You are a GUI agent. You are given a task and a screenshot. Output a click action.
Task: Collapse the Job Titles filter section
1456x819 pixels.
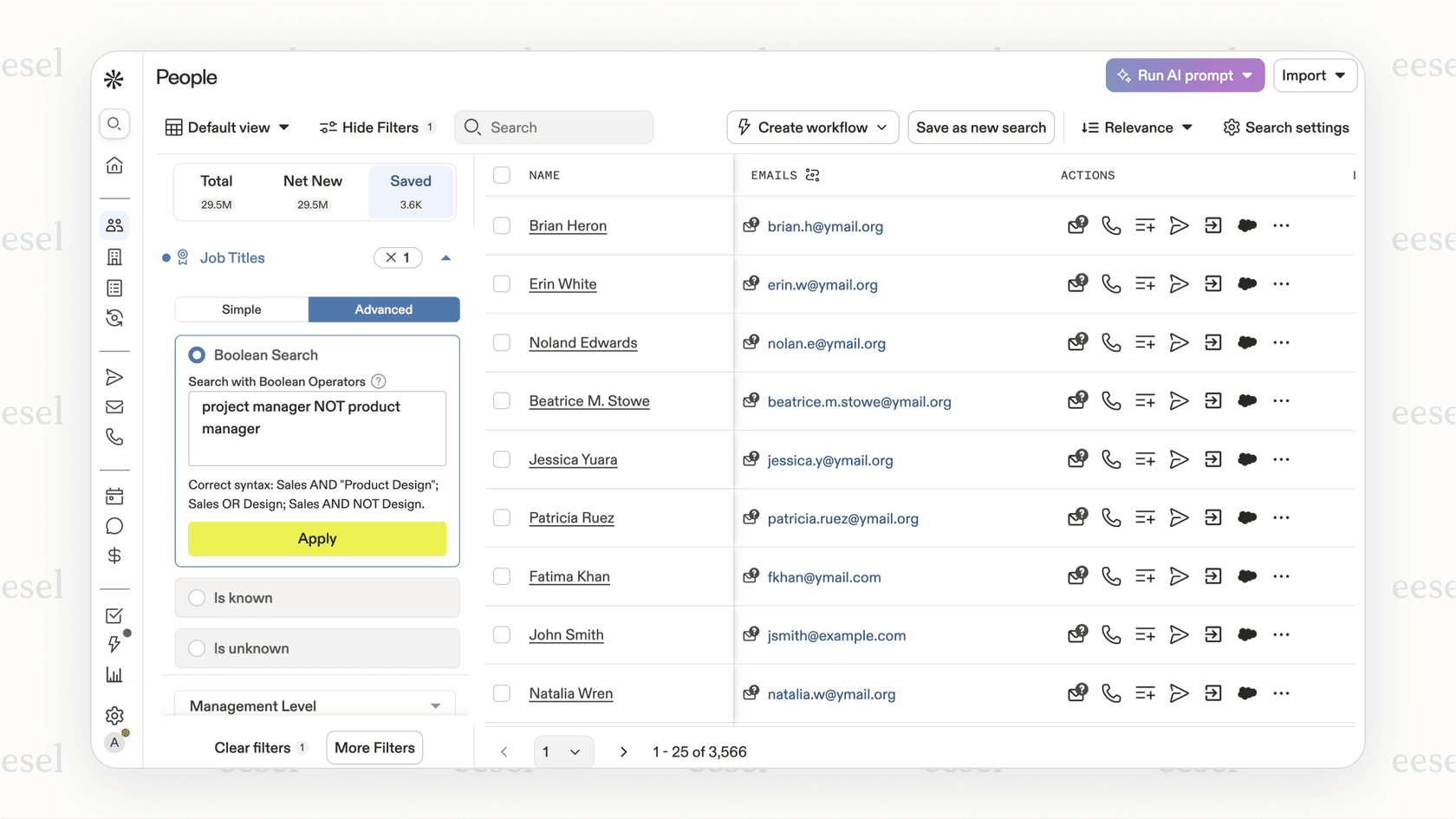click(445, 257)
